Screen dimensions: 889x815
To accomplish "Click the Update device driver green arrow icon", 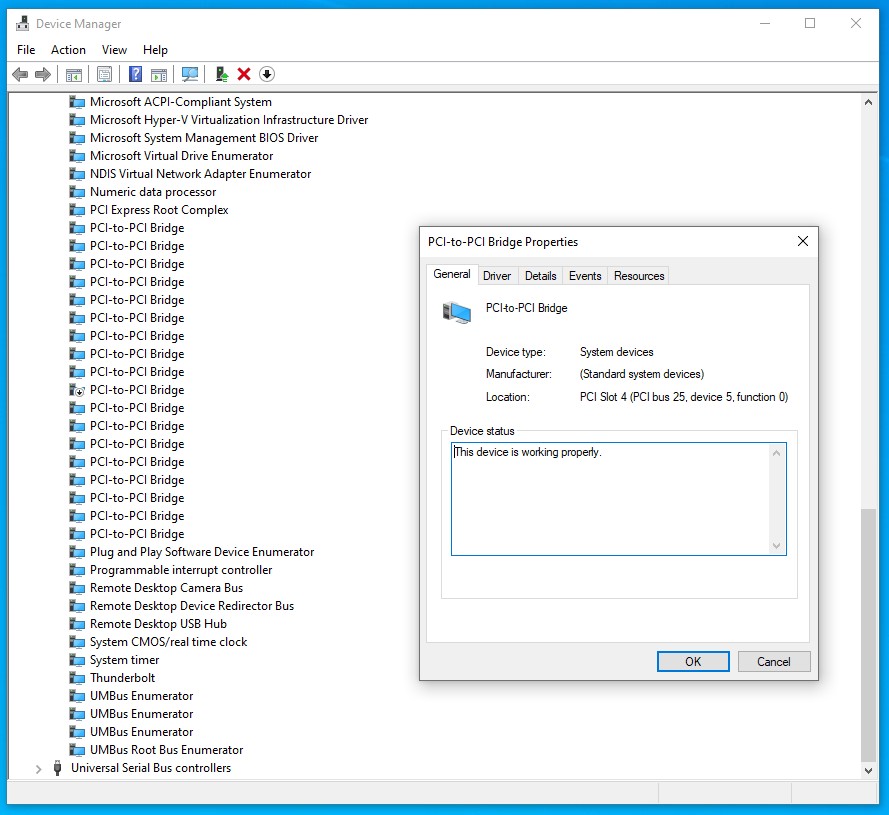I will 222,74.
